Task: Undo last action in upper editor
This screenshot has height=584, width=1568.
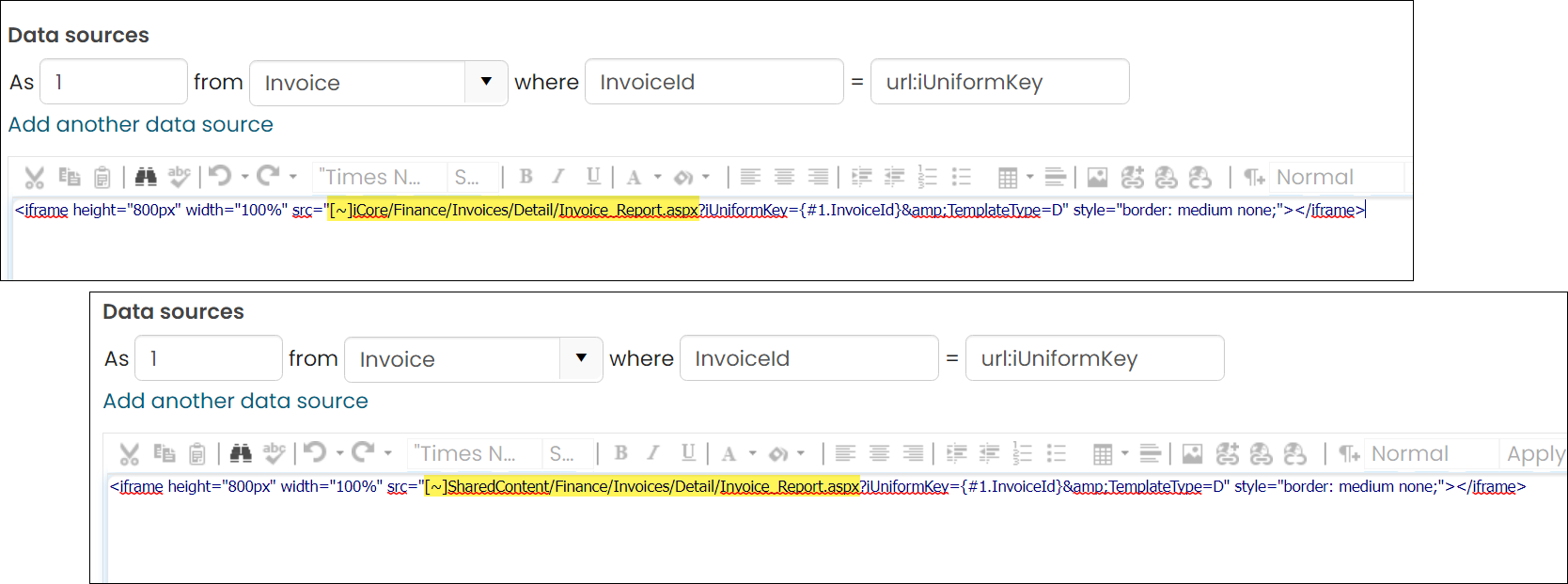Action: 220,176
